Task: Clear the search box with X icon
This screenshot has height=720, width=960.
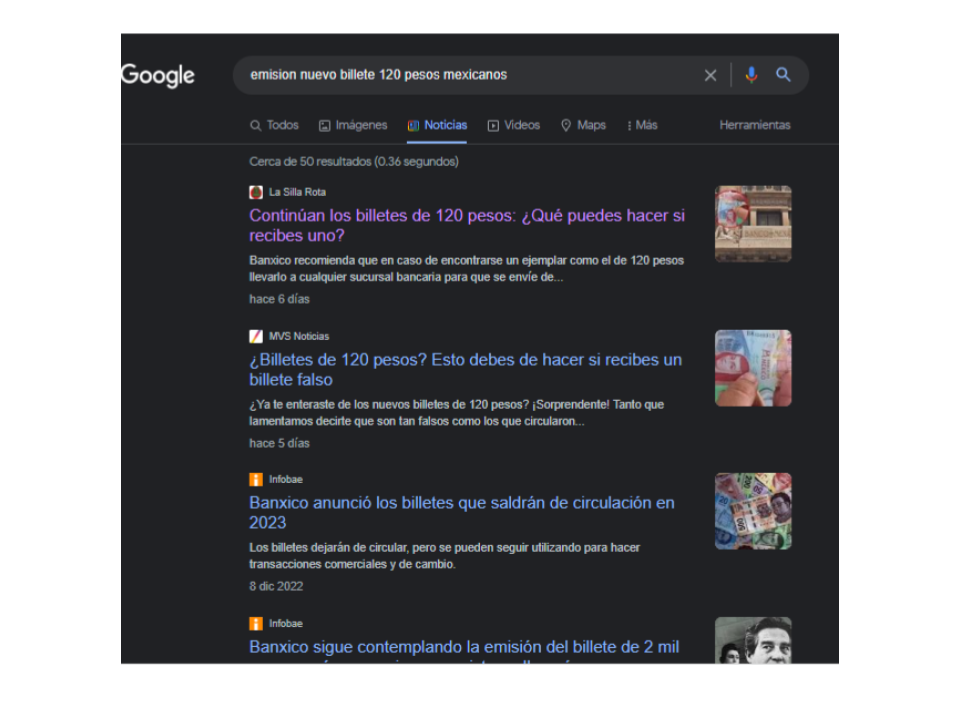Action: pos(710,75)
